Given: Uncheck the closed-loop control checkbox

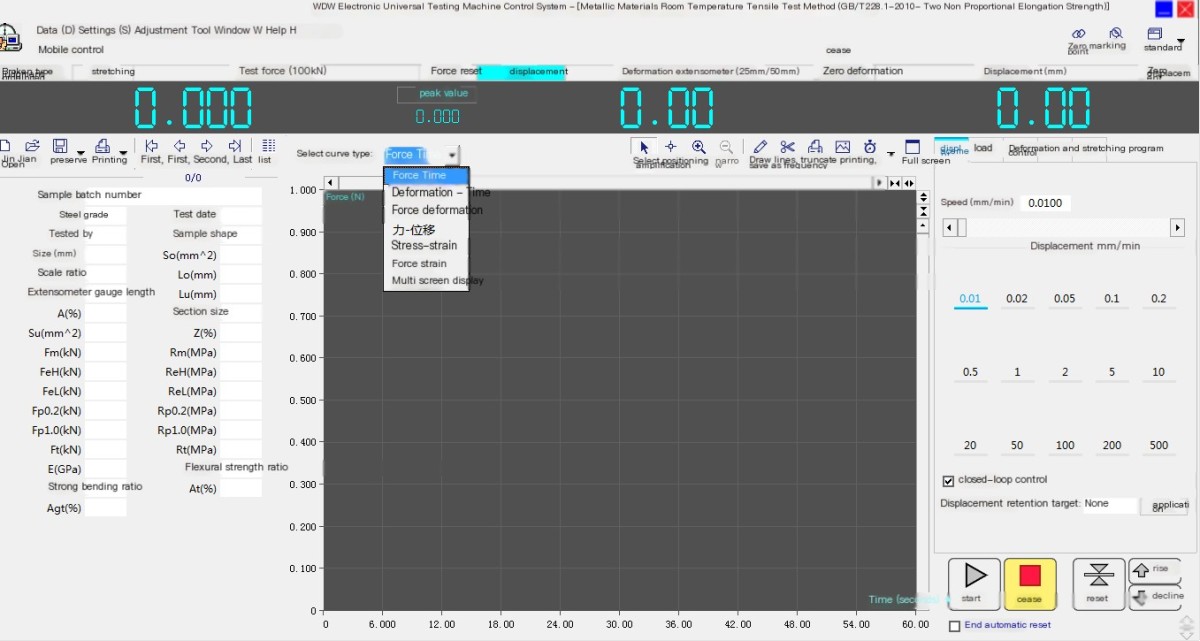Looking at the screenshot, I should pyautogui.click(x=949, y=480).
